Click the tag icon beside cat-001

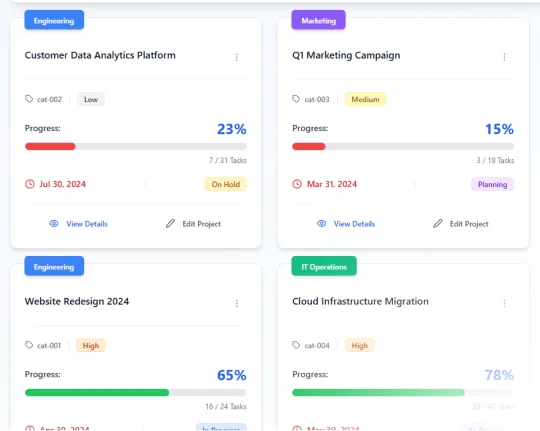(29, 345)
